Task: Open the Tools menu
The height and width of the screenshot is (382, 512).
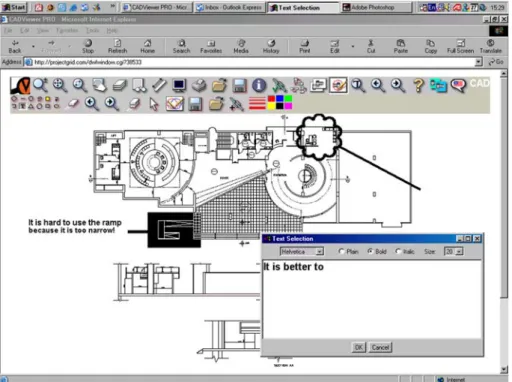Action: 92,31
